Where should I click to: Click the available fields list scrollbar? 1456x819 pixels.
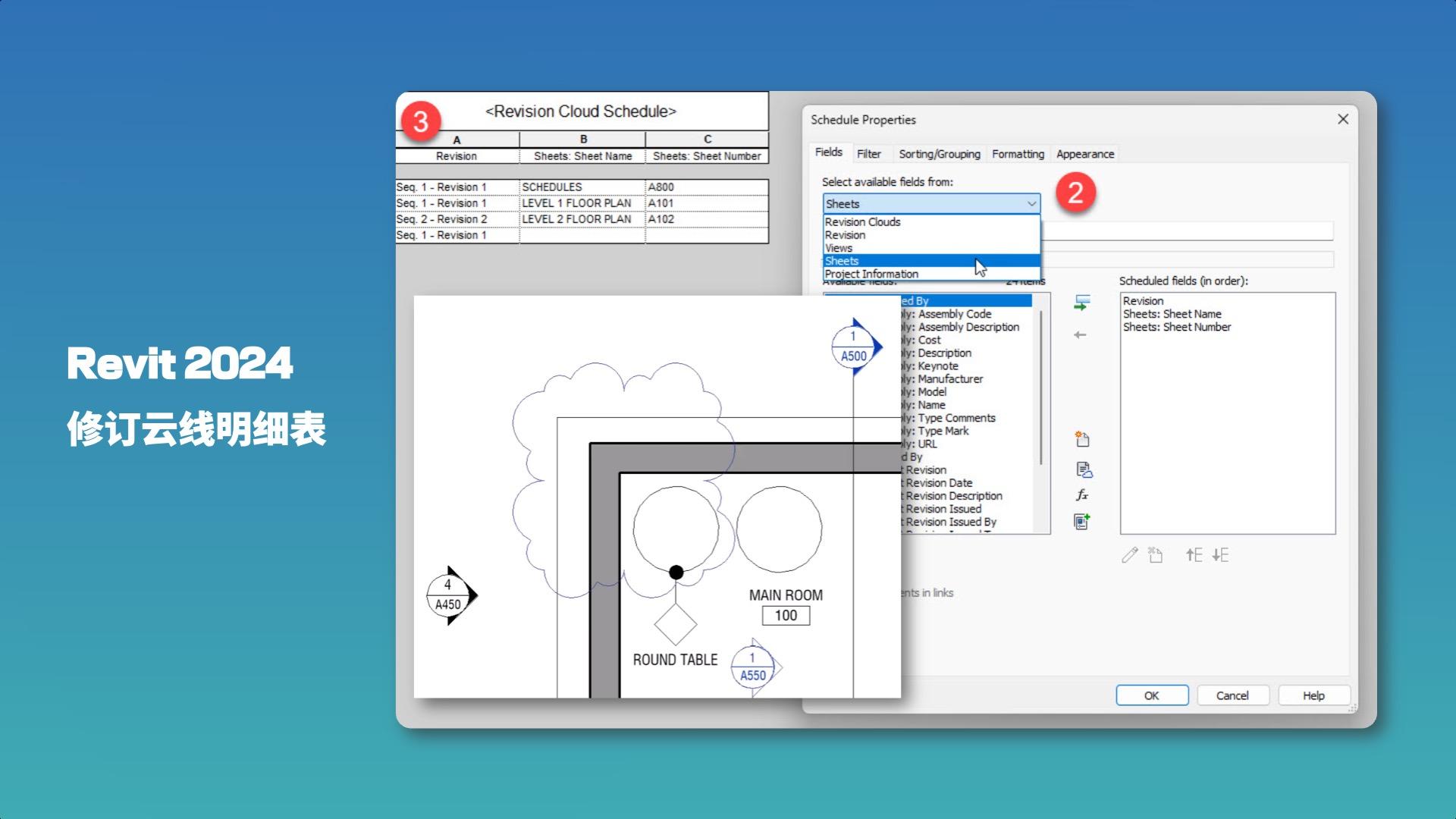pos(1042,387)
